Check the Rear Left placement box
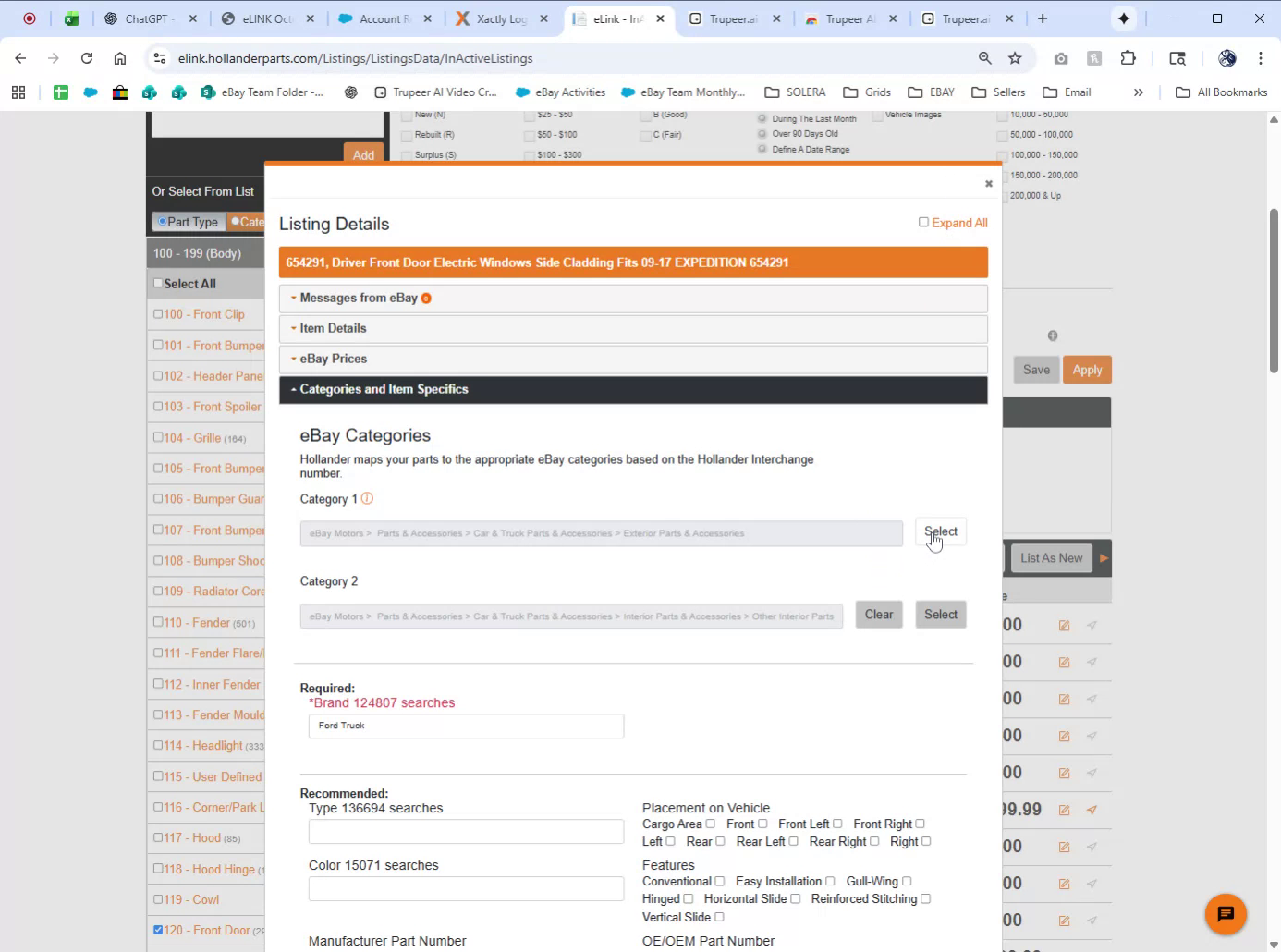Image resolution: width=1281 pixels, height=952 pixels. click(x=793, y=841)
